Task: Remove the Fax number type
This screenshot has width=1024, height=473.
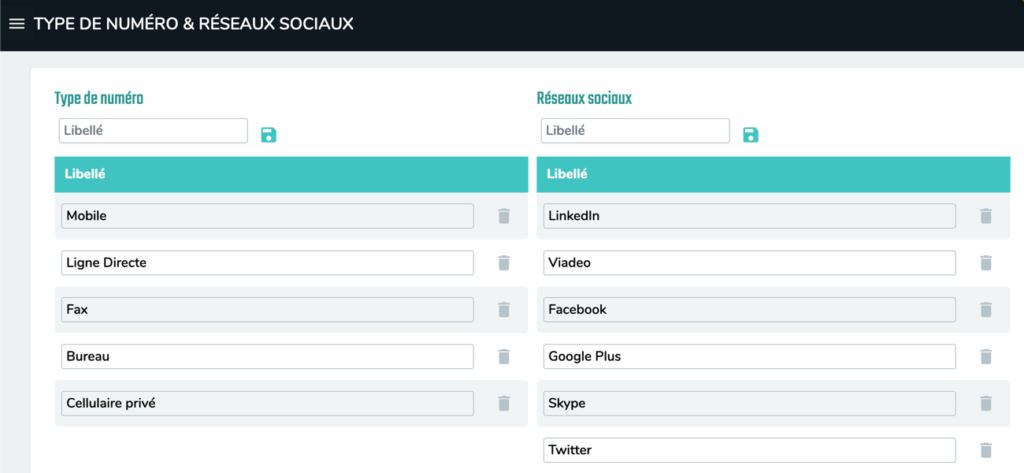Action: point(504,310)
